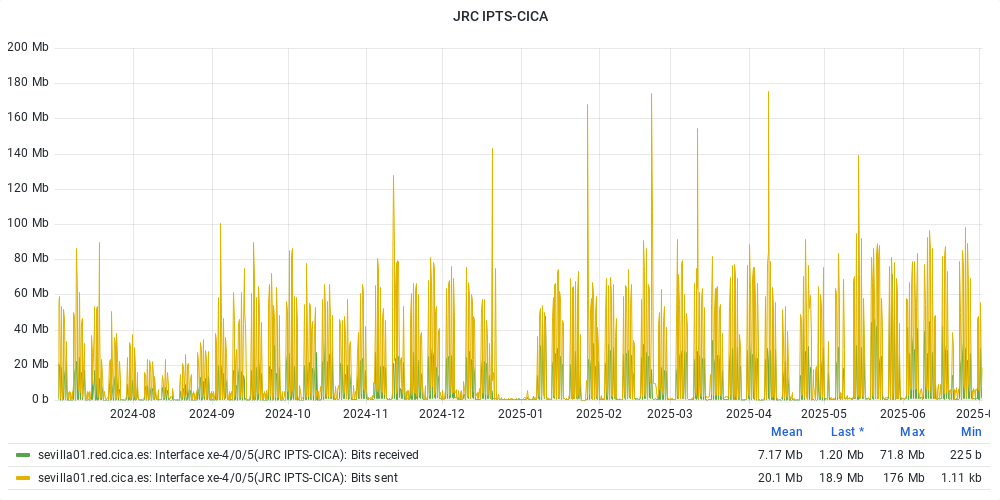Click the 2025-05 x-axis label
This screenshot has height=500, width=1000.
(x=823, y=413)
